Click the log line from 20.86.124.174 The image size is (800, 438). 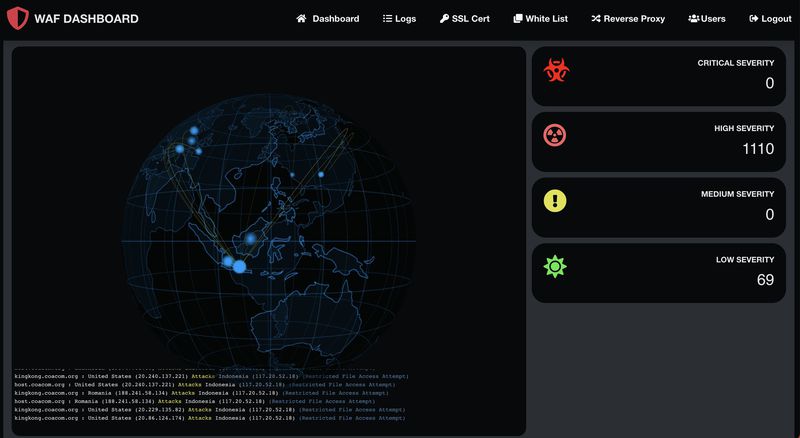pos(210,418)
